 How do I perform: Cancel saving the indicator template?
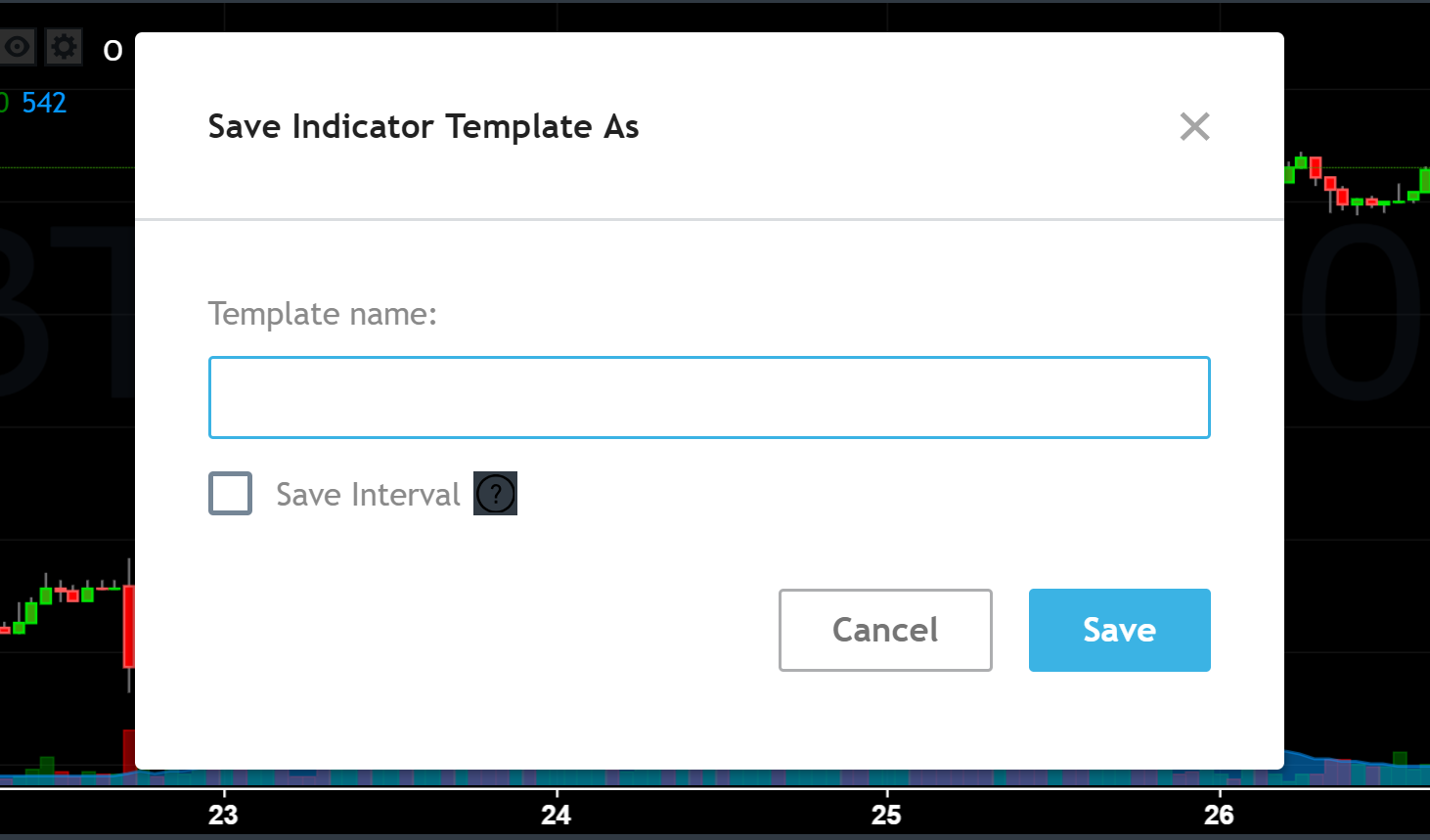885,630
